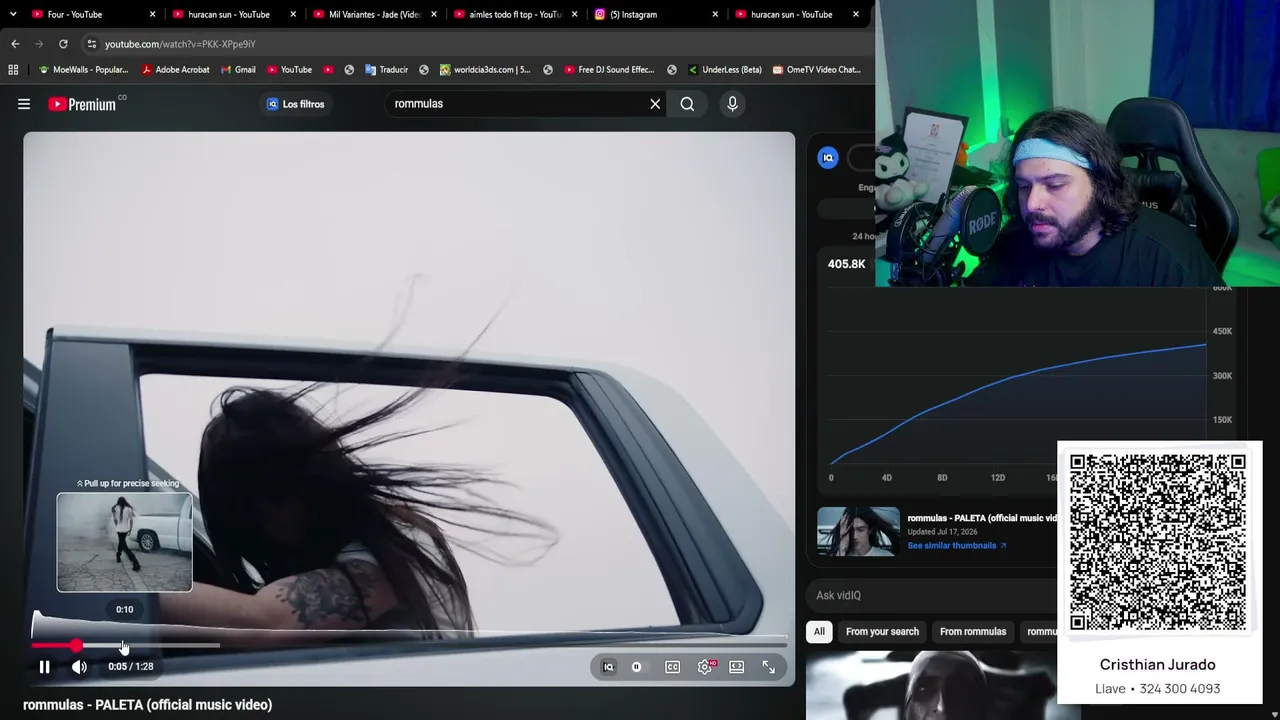The width and height of the screenshot is (1280, 720).
Task: Click the vidIQ logo in side panel
Action: (x=828, y=158)
